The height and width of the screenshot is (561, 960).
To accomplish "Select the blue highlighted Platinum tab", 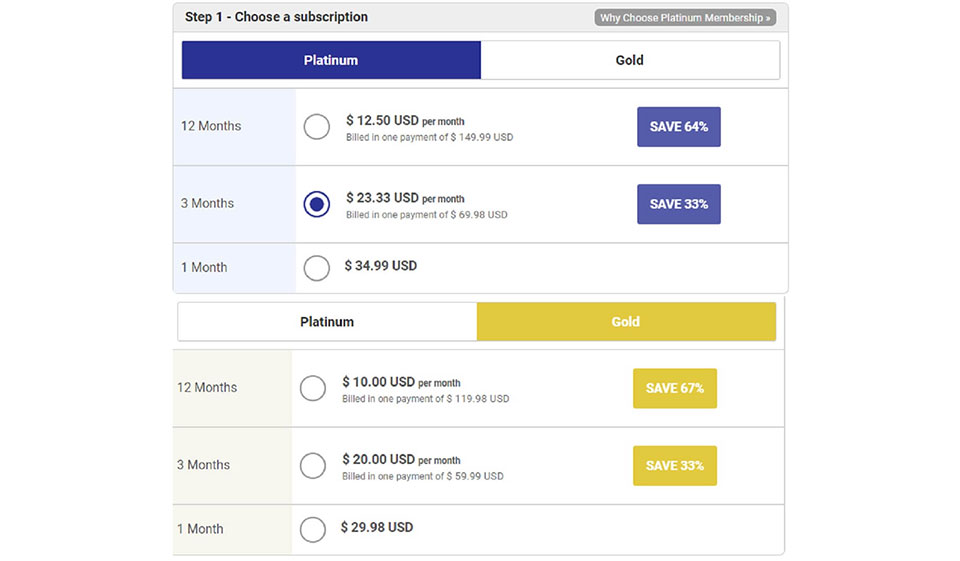I will pyautogui.click(x=331, y=60).
